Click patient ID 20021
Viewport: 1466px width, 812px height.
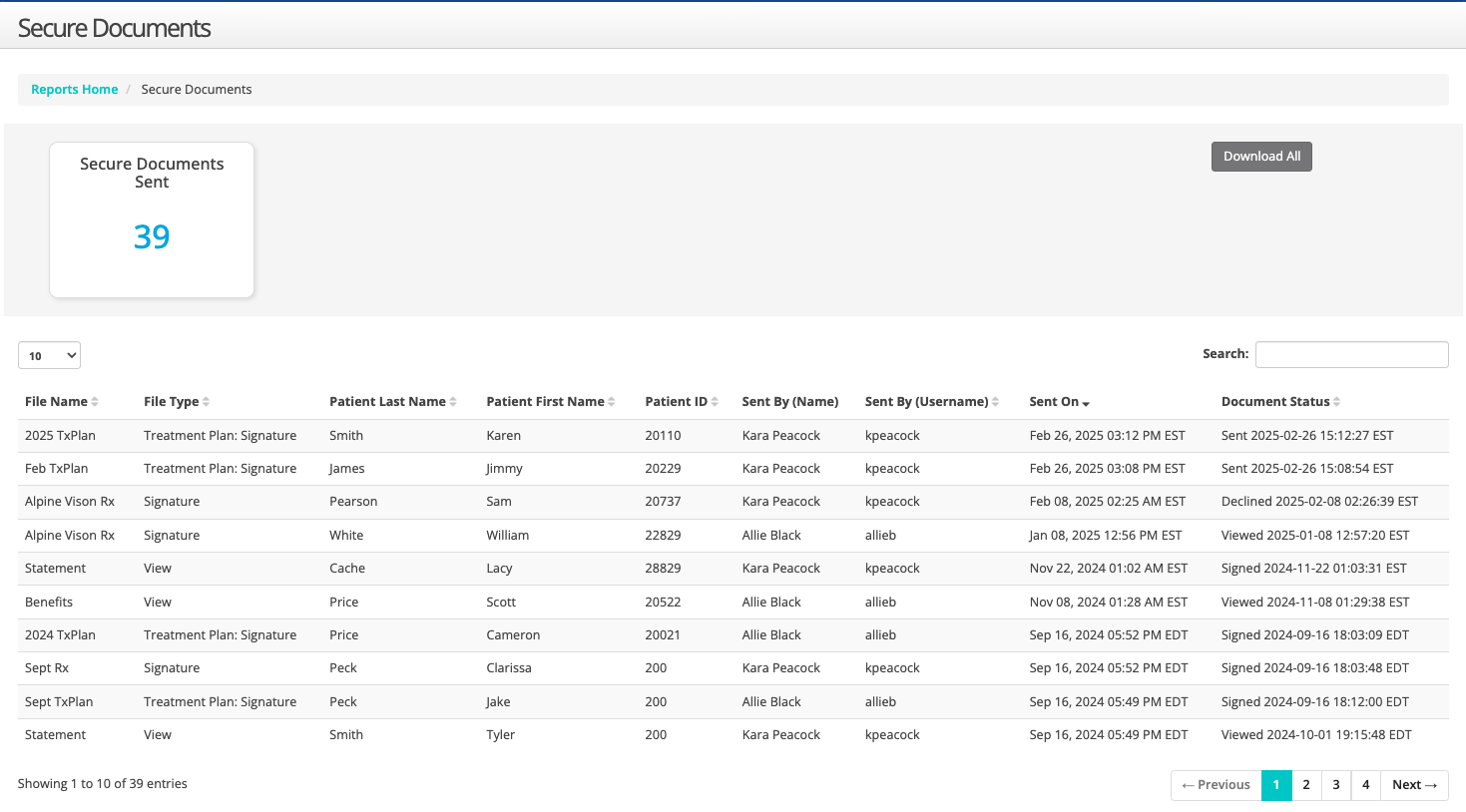coord(663,635)
